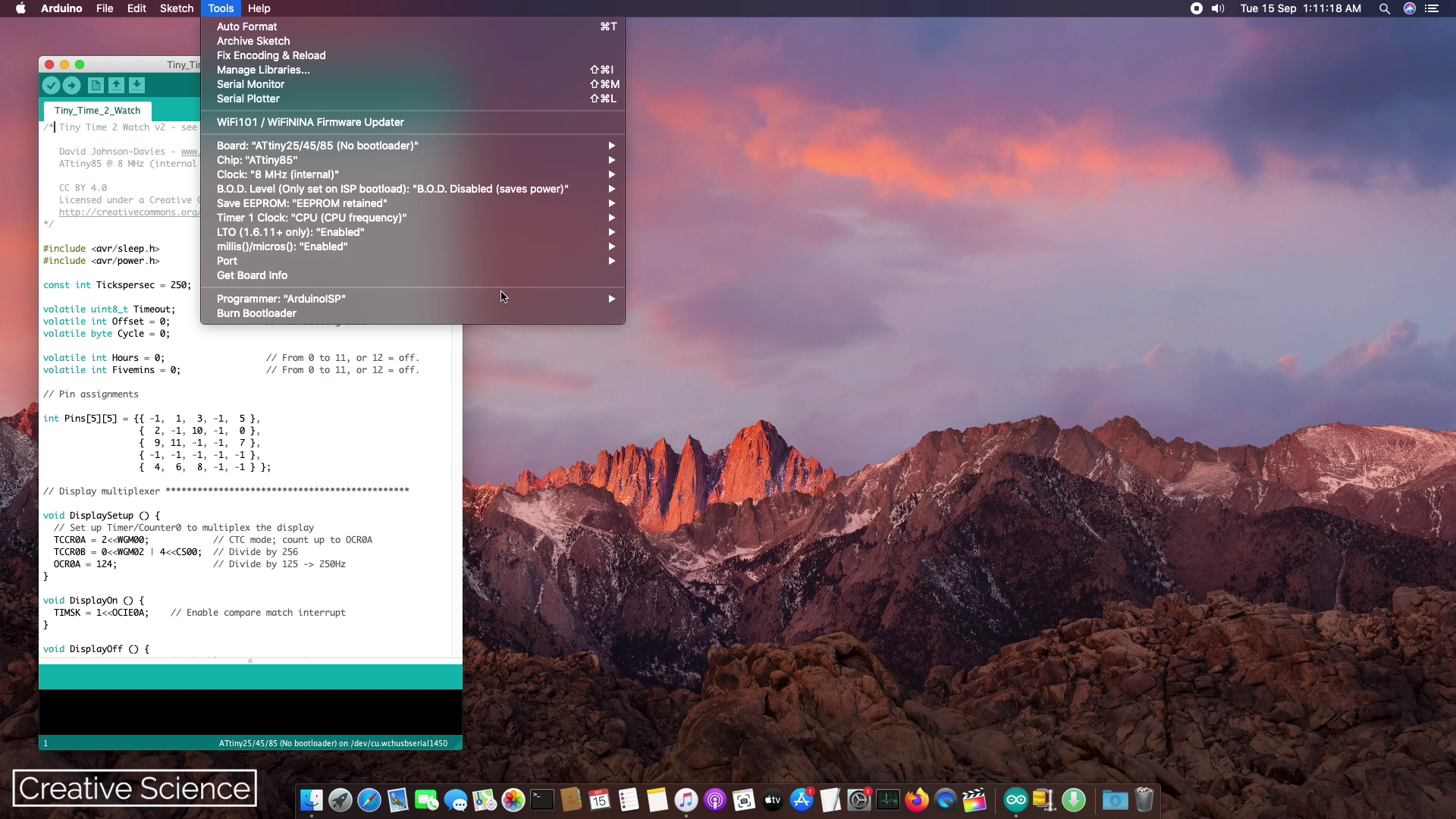Open the Edit menu in menu bar
The image size is (1456, 819).
[136, 8]
